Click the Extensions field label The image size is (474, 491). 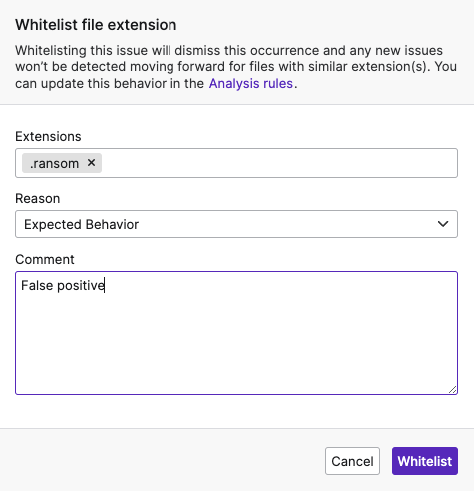click(x=48, y=136)
